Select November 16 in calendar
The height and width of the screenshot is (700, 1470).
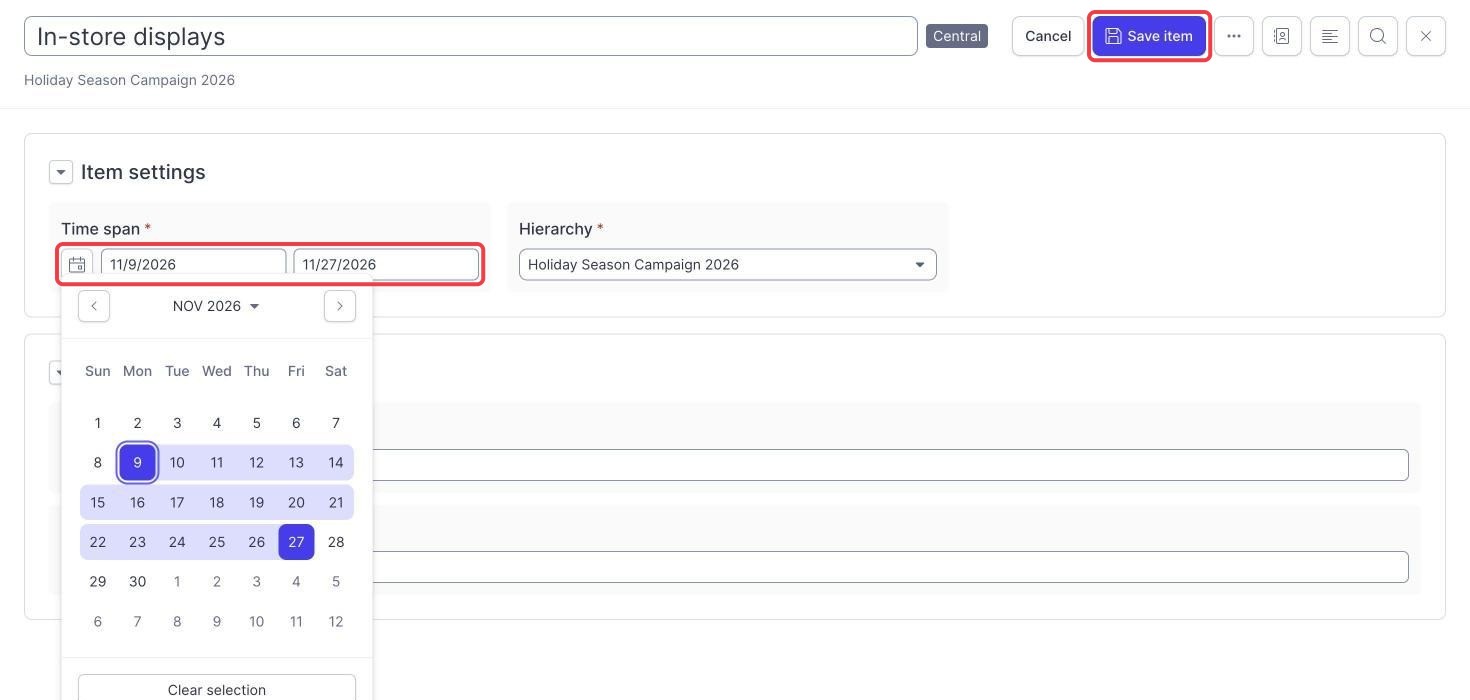point(137,502)
